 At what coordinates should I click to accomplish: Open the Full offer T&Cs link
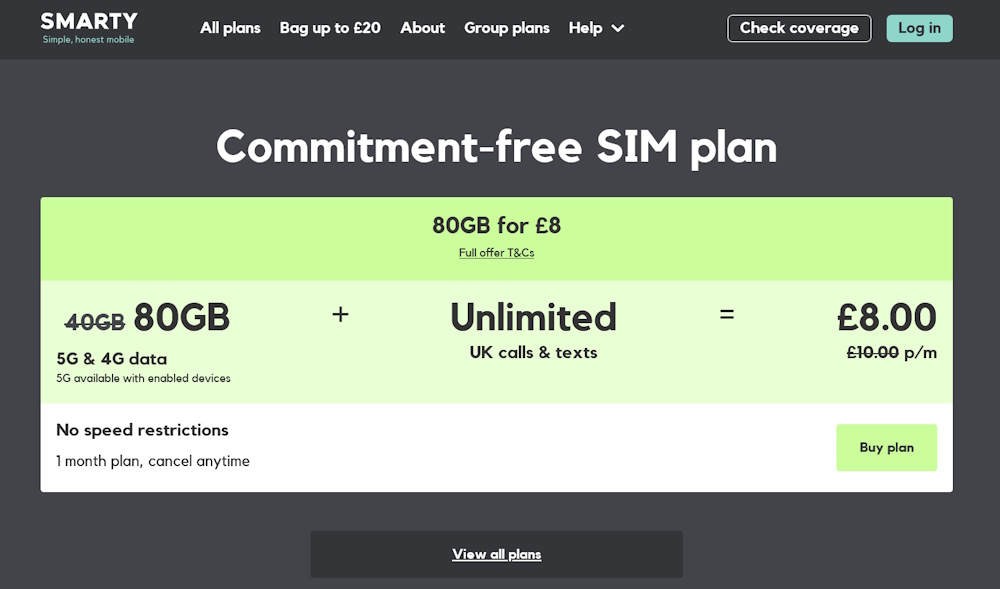[496, 253]
